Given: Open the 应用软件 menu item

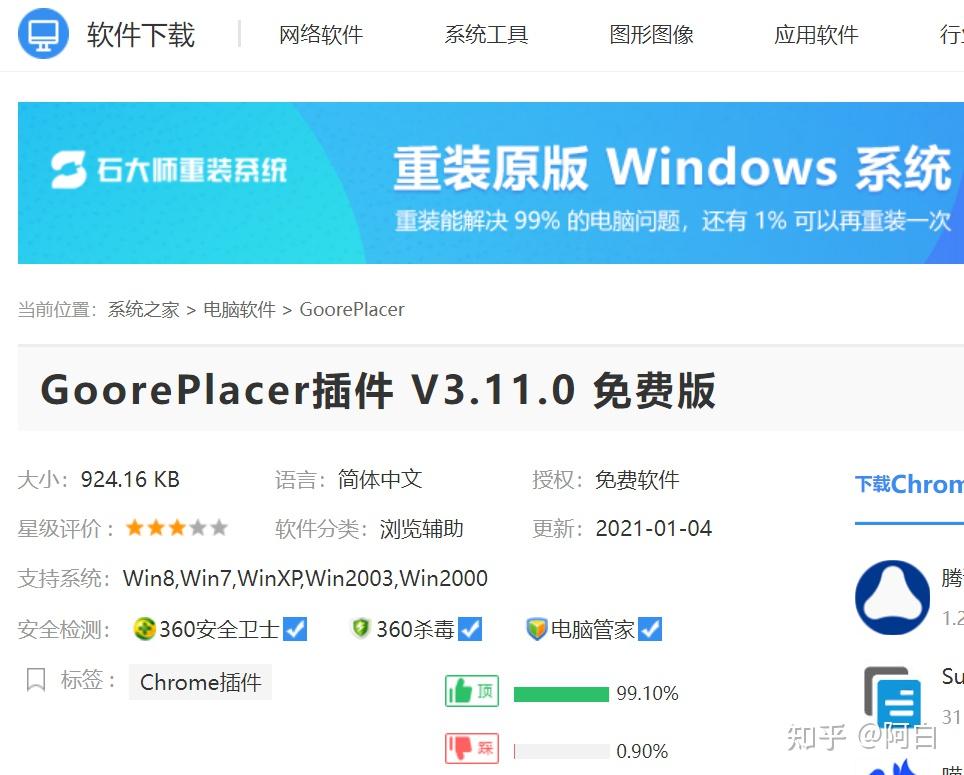Looking at the screenshot, I should coord(816,35).
